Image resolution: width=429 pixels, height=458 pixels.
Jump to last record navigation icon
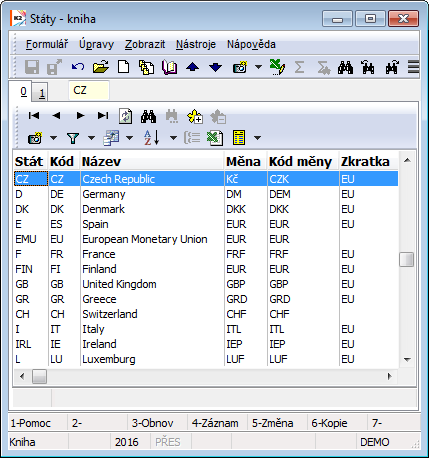103,116
